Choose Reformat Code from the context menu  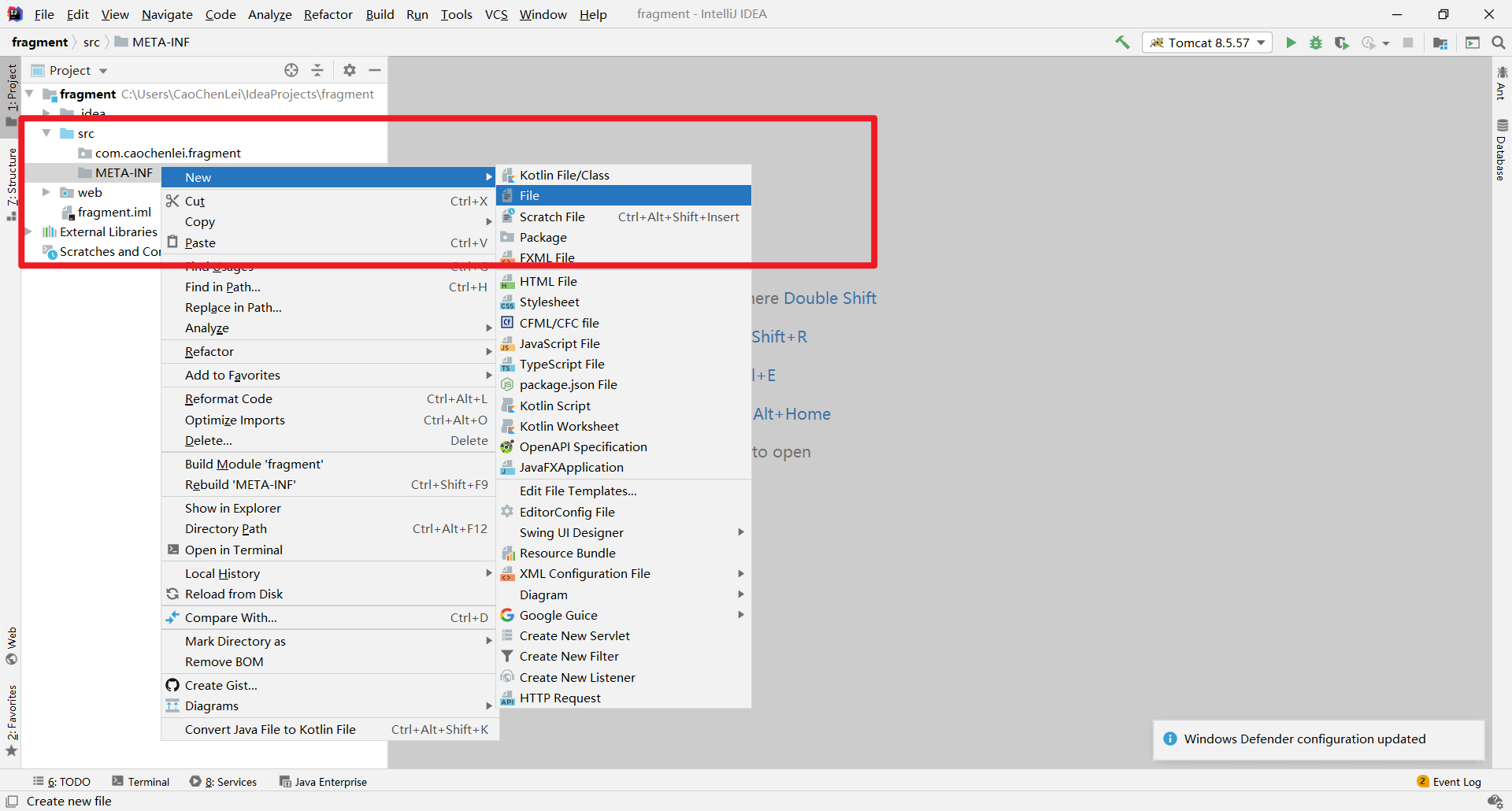tap(329, 398)
